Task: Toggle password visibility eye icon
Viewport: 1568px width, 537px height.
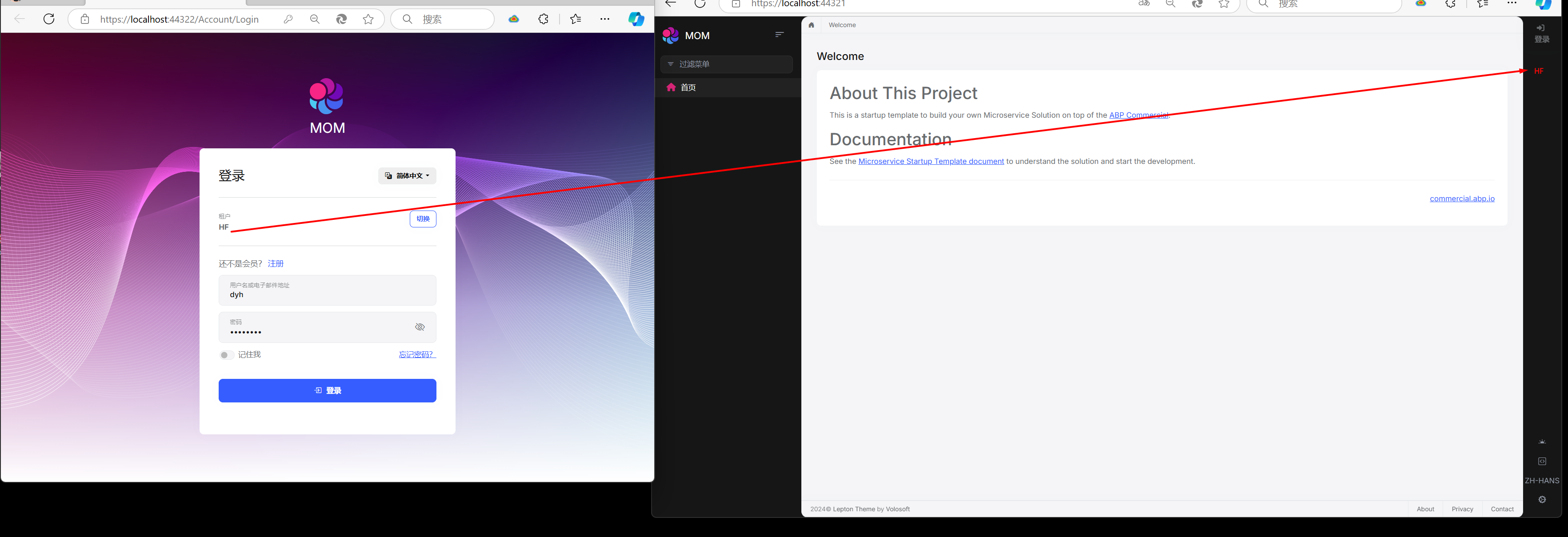Action: 420,327
